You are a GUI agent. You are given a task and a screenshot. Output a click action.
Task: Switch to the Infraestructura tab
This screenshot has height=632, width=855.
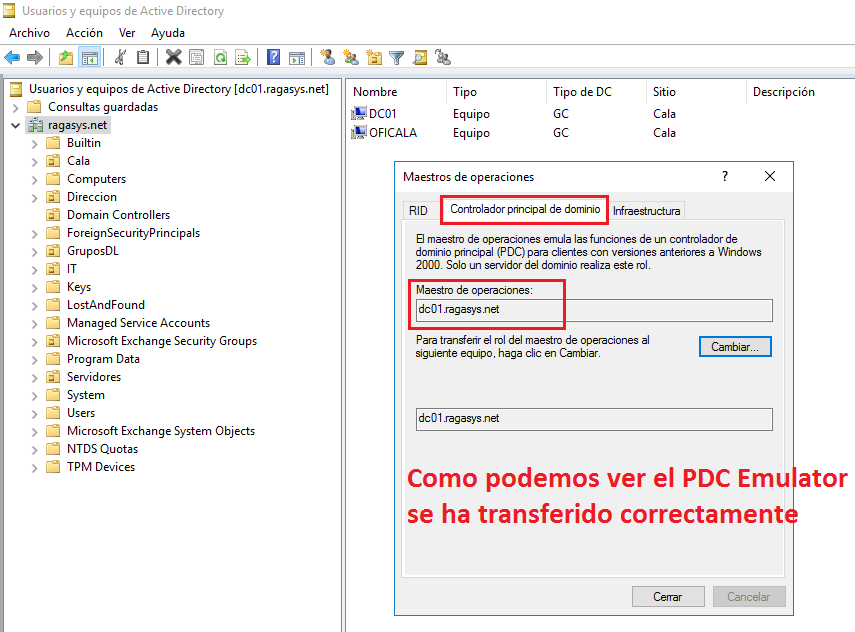pyautogui.click(x=646, y=210)
